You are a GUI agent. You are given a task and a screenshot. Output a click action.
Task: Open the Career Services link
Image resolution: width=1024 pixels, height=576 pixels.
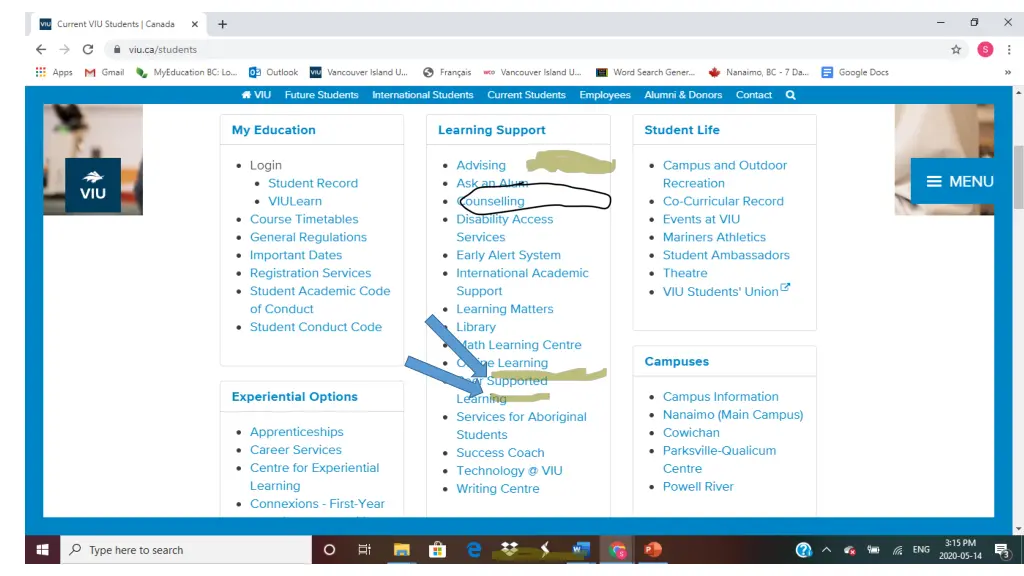pos(296,450)
